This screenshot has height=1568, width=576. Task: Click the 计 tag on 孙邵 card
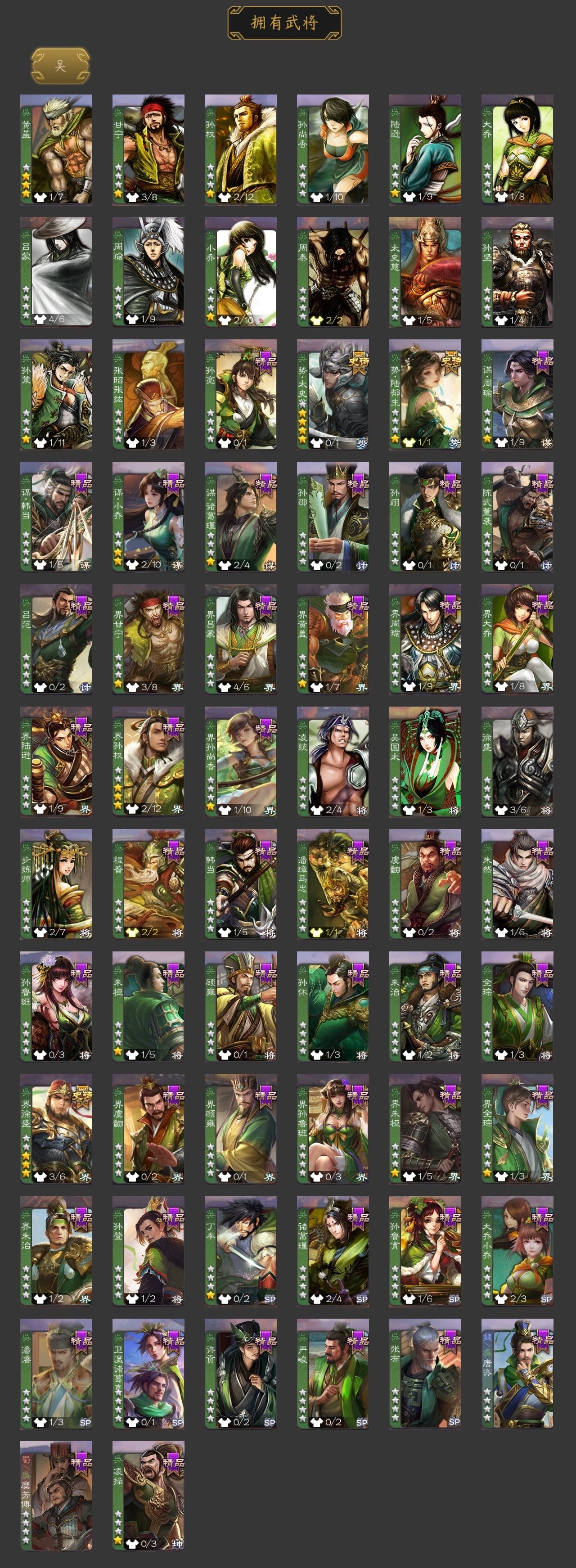[x=362, y=565]
